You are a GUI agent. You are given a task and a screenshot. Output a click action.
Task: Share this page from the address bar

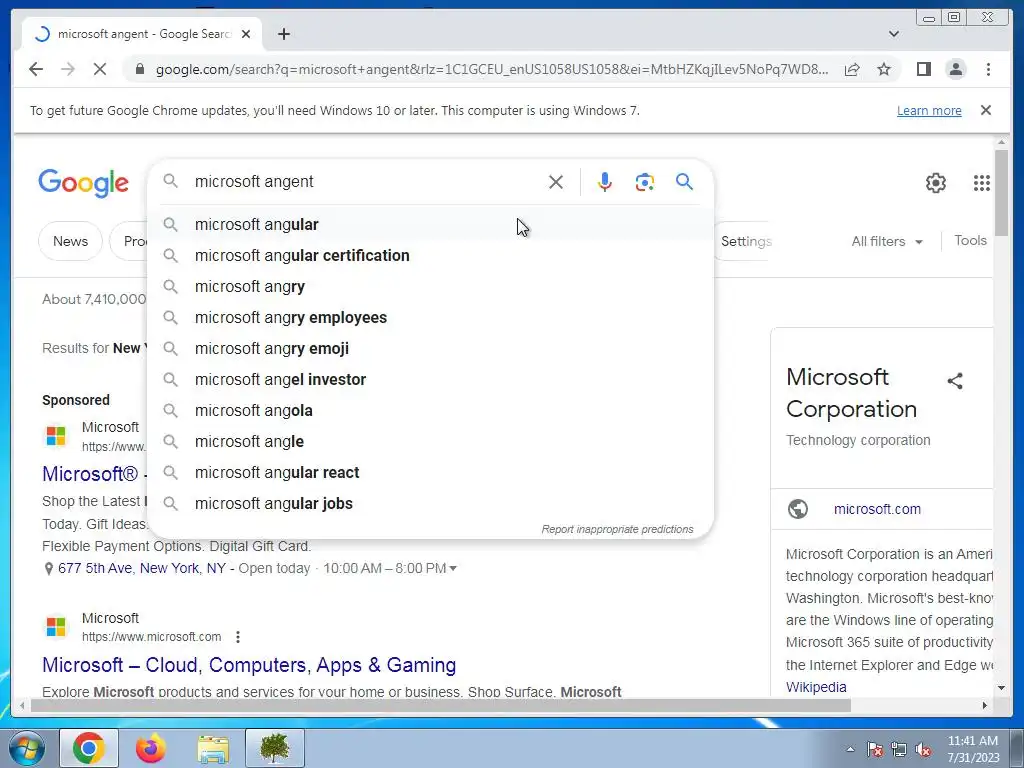852,69
